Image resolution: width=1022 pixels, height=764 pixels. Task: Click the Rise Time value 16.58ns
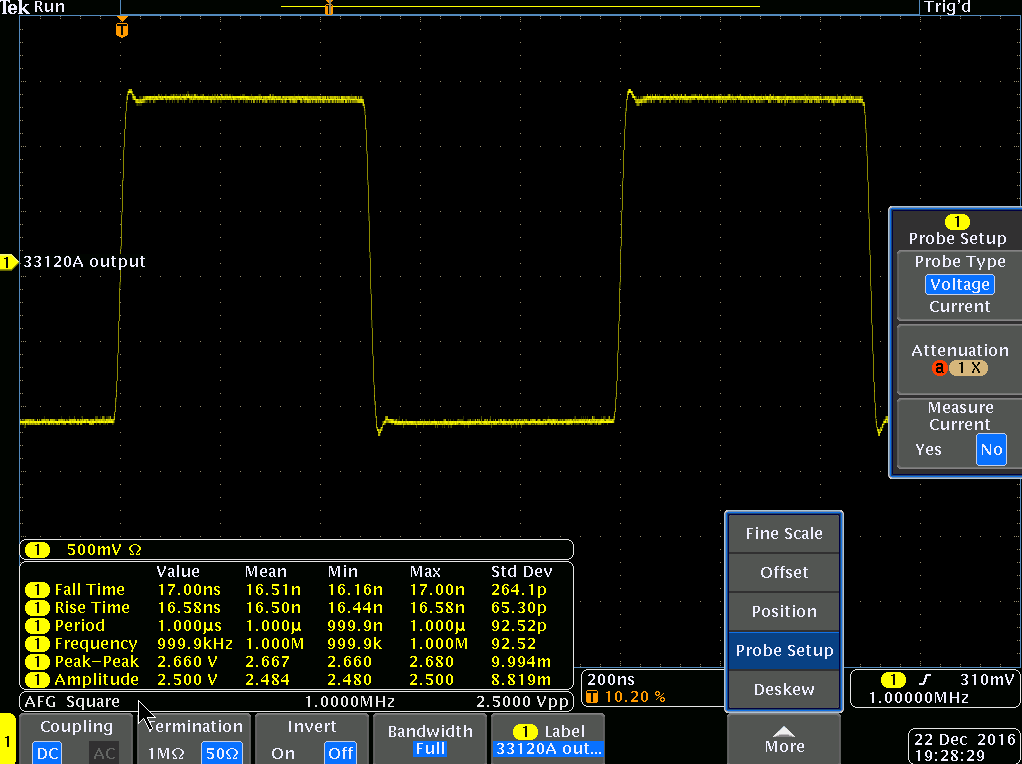pyautogui.click(x=189, y=608)
